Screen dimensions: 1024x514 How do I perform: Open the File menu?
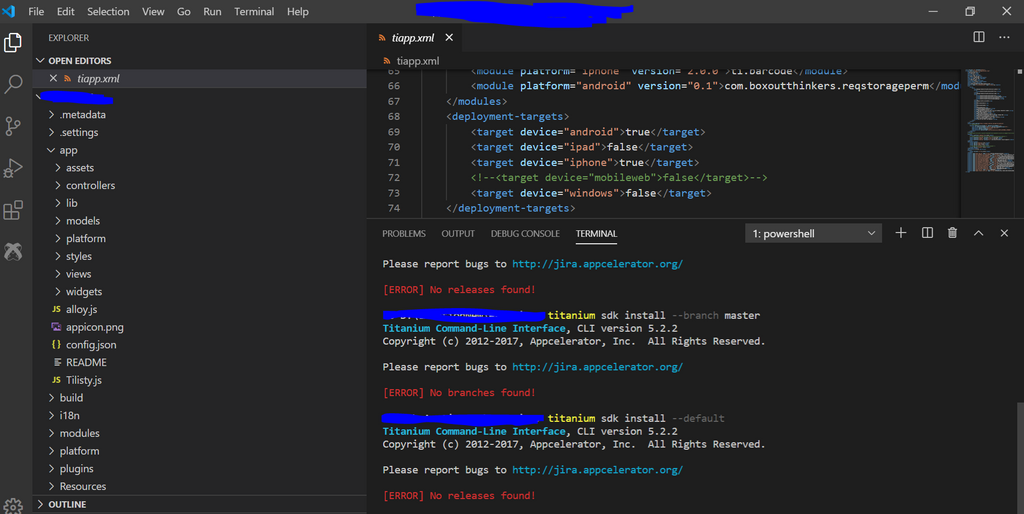coord(36,11)
